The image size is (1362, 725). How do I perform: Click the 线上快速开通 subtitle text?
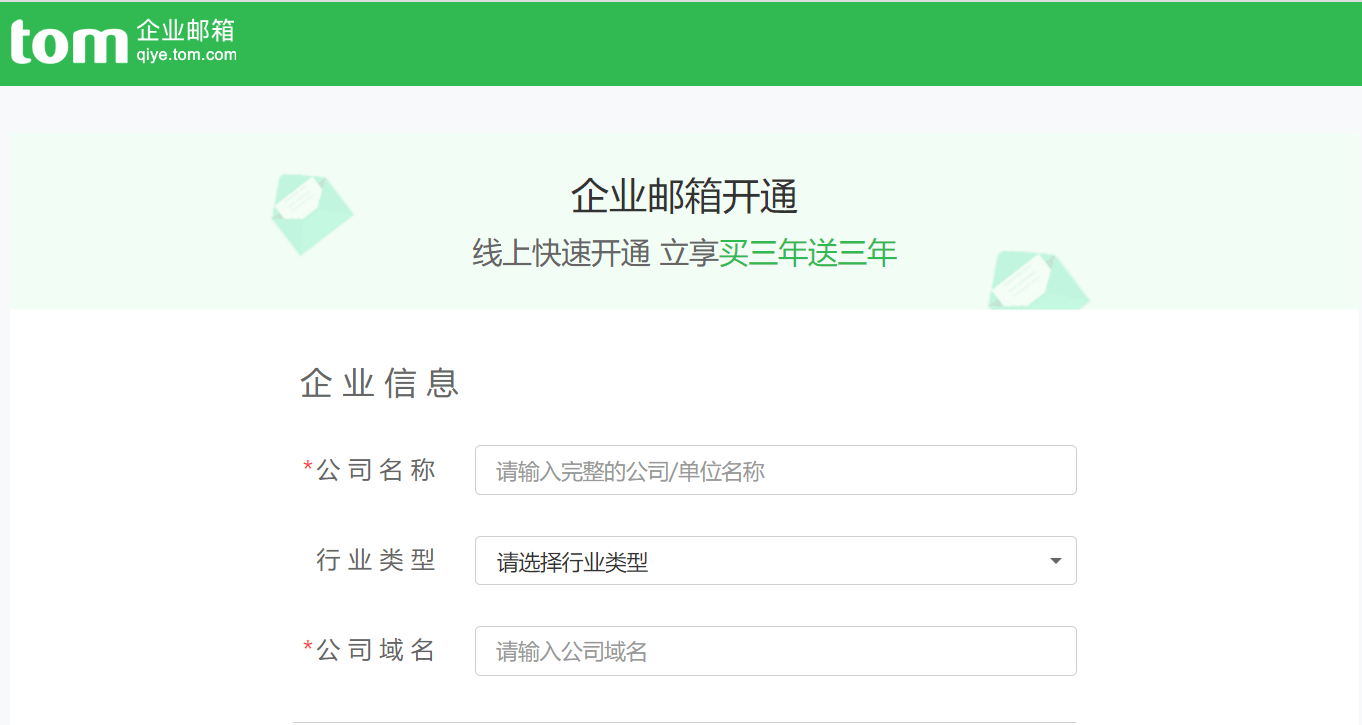tap(560, 254)
